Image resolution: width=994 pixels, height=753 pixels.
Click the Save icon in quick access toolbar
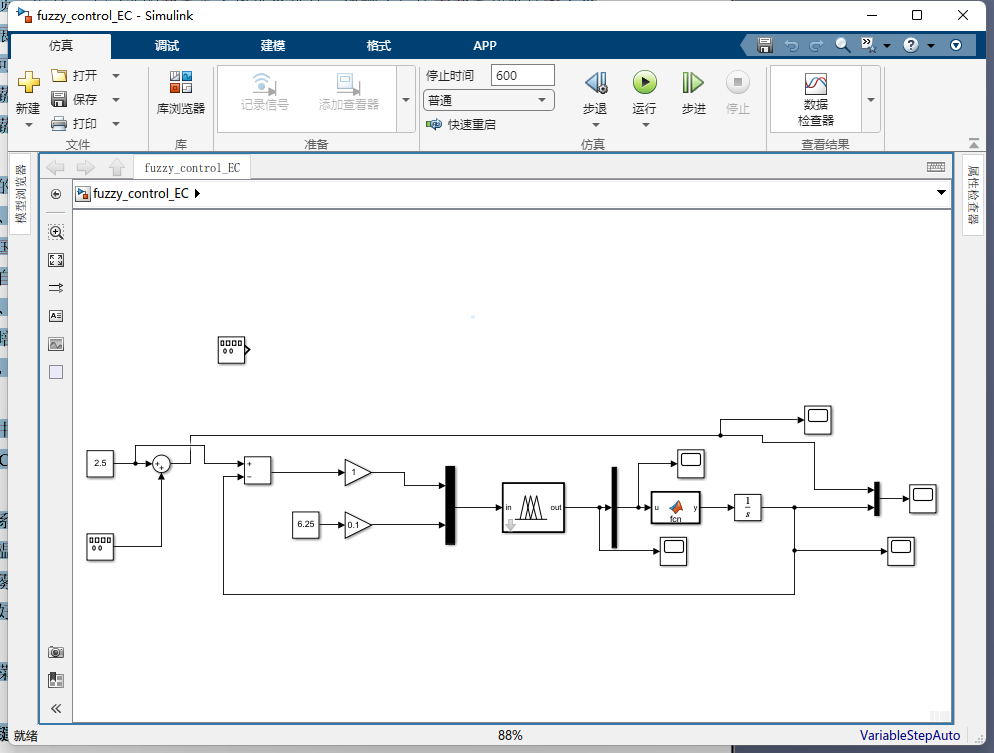(x=765, y=46)
